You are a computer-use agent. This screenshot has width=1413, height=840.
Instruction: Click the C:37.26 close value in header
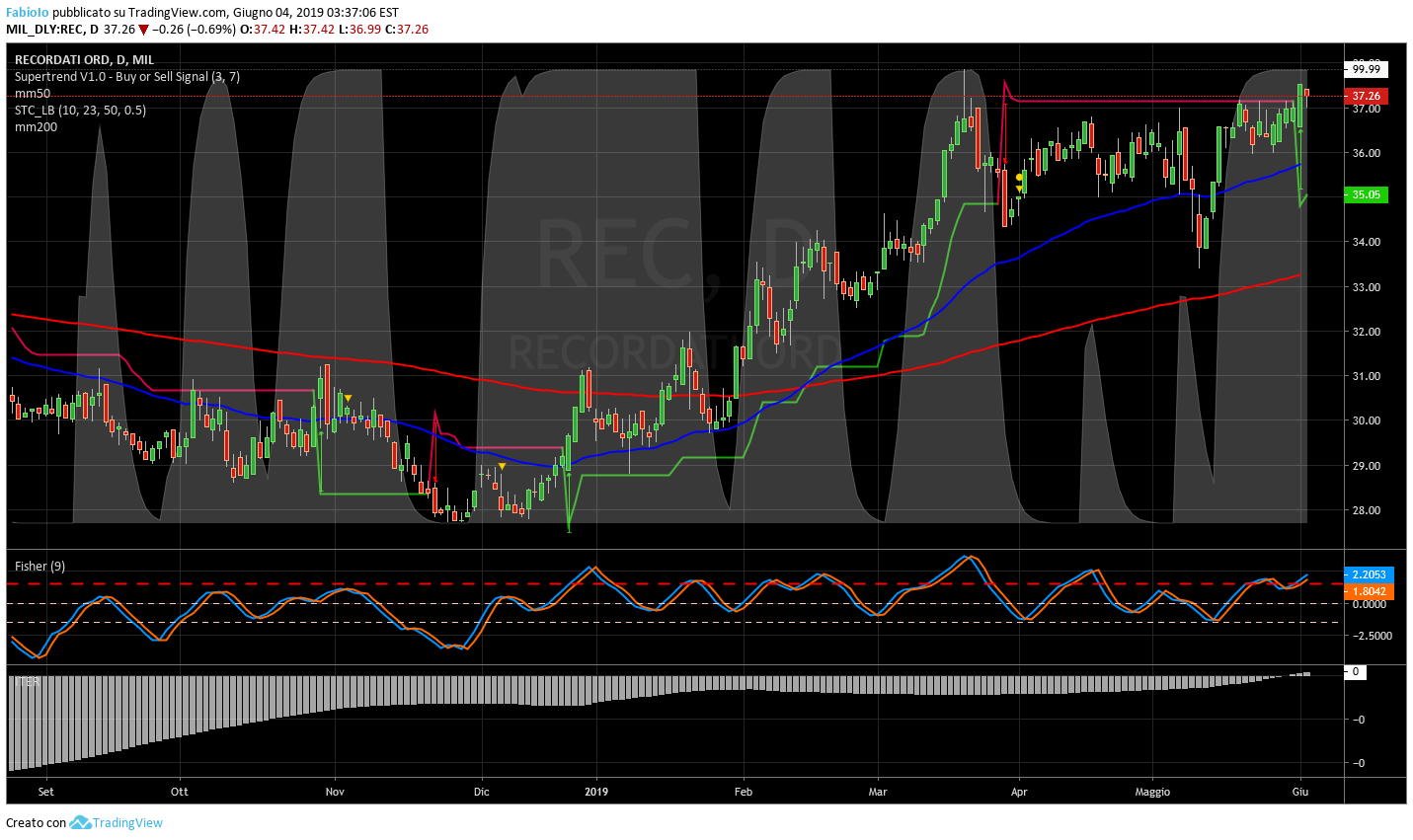(x=407, y=30)
